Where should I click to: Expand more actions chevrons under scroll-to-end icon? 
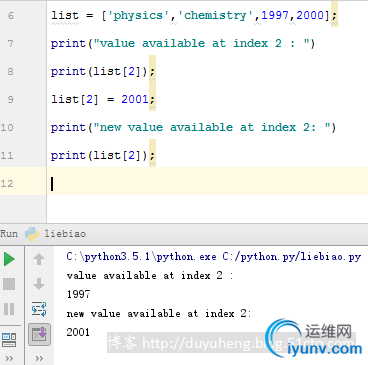coord(39,359)
